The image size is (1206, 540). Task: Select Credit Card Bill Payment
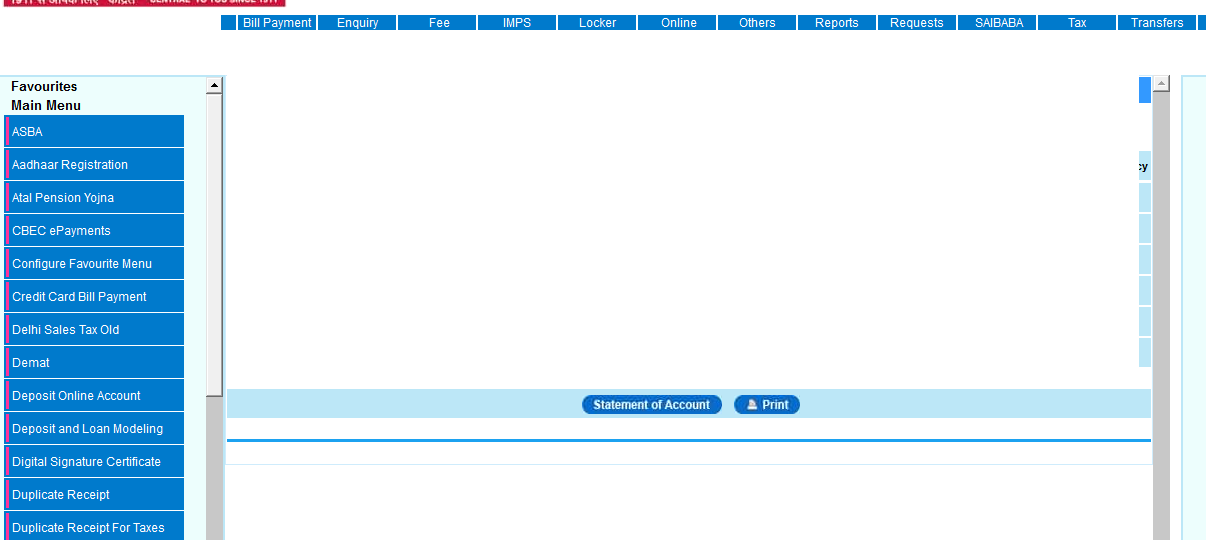tap(95, 297)
